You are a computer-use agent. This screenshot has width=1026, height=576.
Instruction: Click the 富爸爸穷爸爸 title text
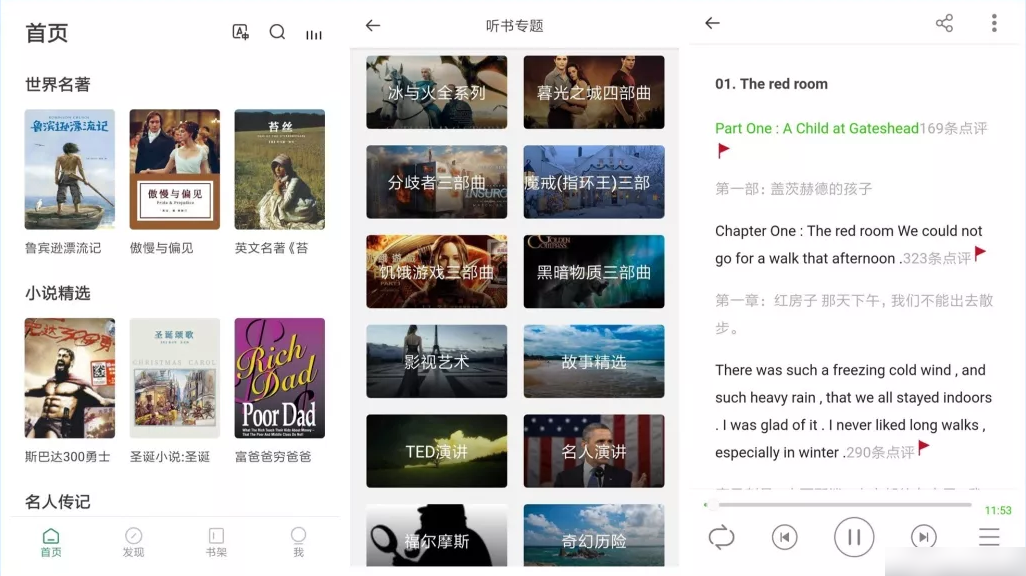point(273,457)
